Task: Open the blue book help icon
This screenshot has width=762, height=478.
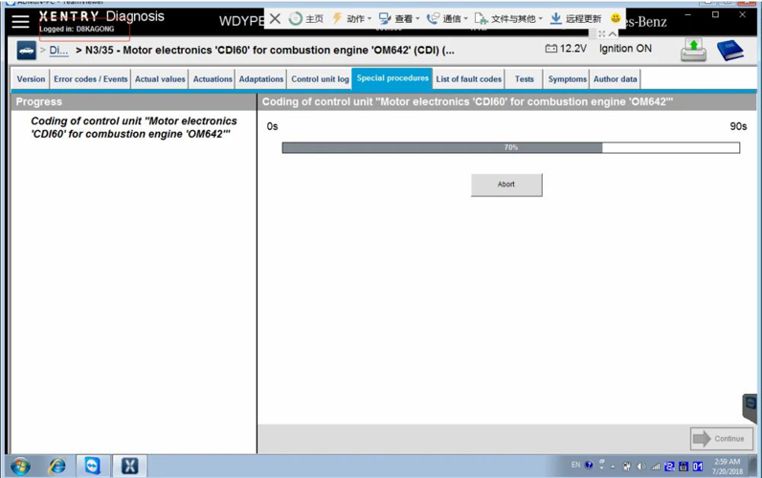Action: coord(730,50)
